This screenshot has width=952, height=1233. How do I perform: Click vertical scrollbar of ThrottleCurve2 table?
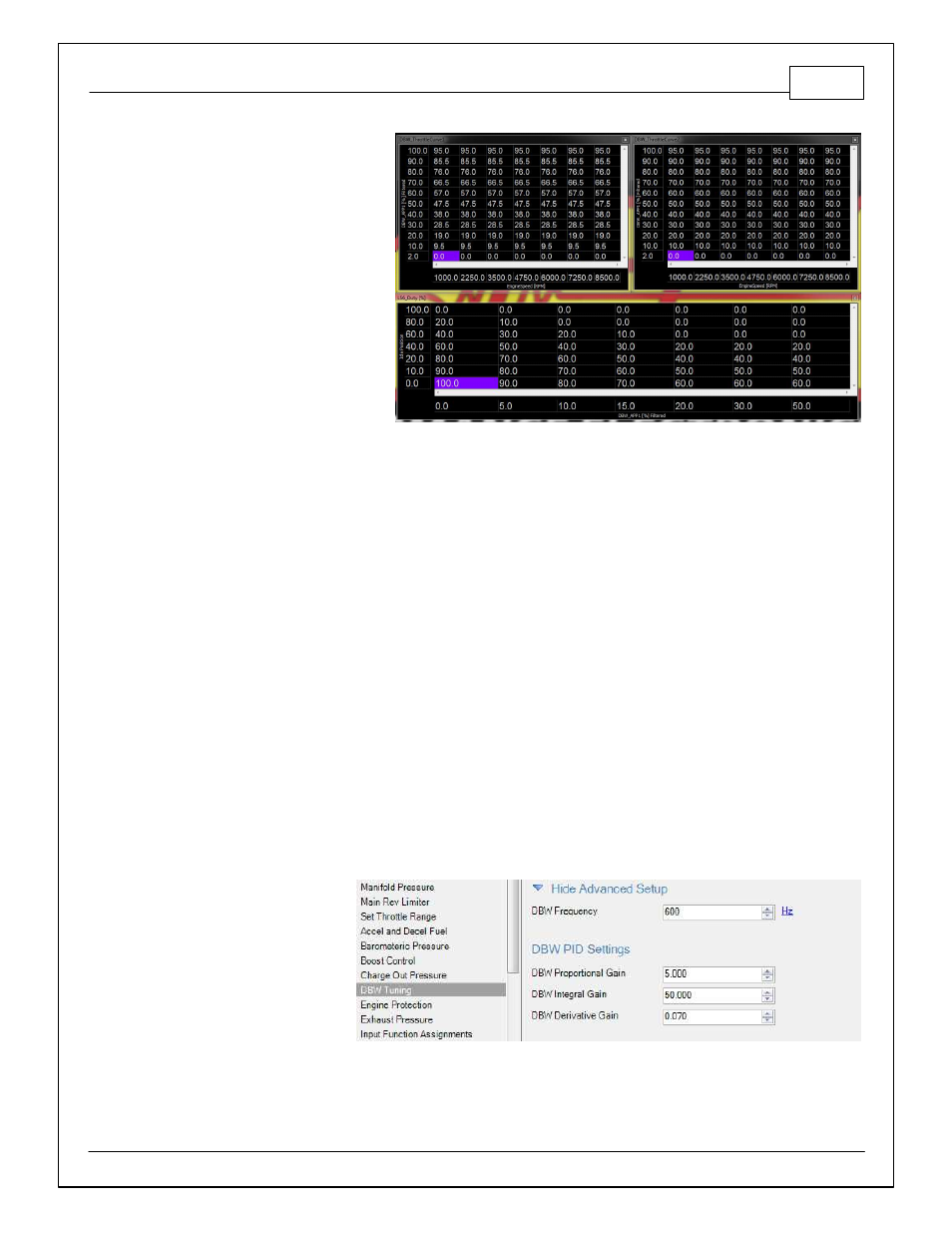(855, 205)
